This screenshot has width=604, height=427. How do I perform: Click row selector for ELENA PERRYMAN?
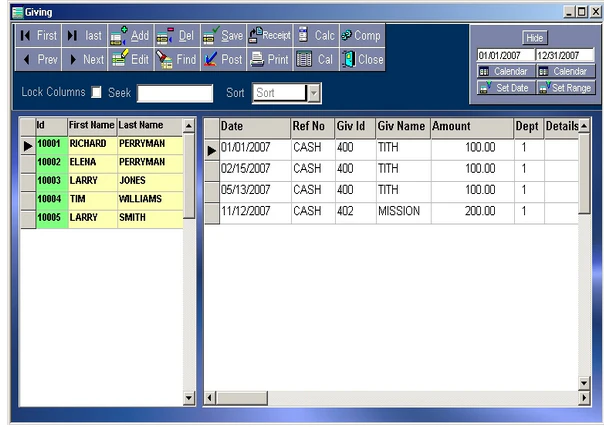coord(28,164)
